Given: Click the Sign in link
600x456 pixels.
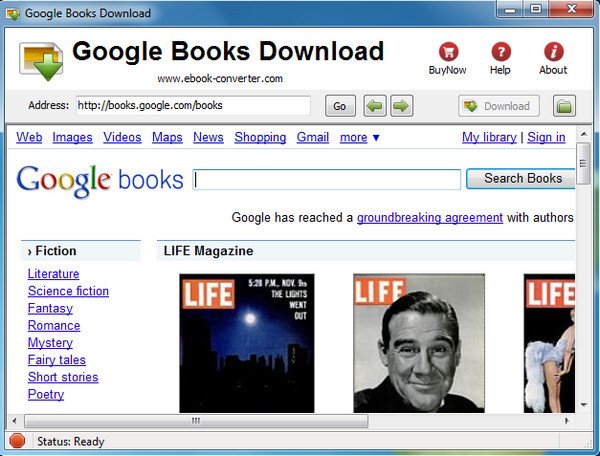Looking at the screenshot, I should pyautogui.click(x=546, y=137).
